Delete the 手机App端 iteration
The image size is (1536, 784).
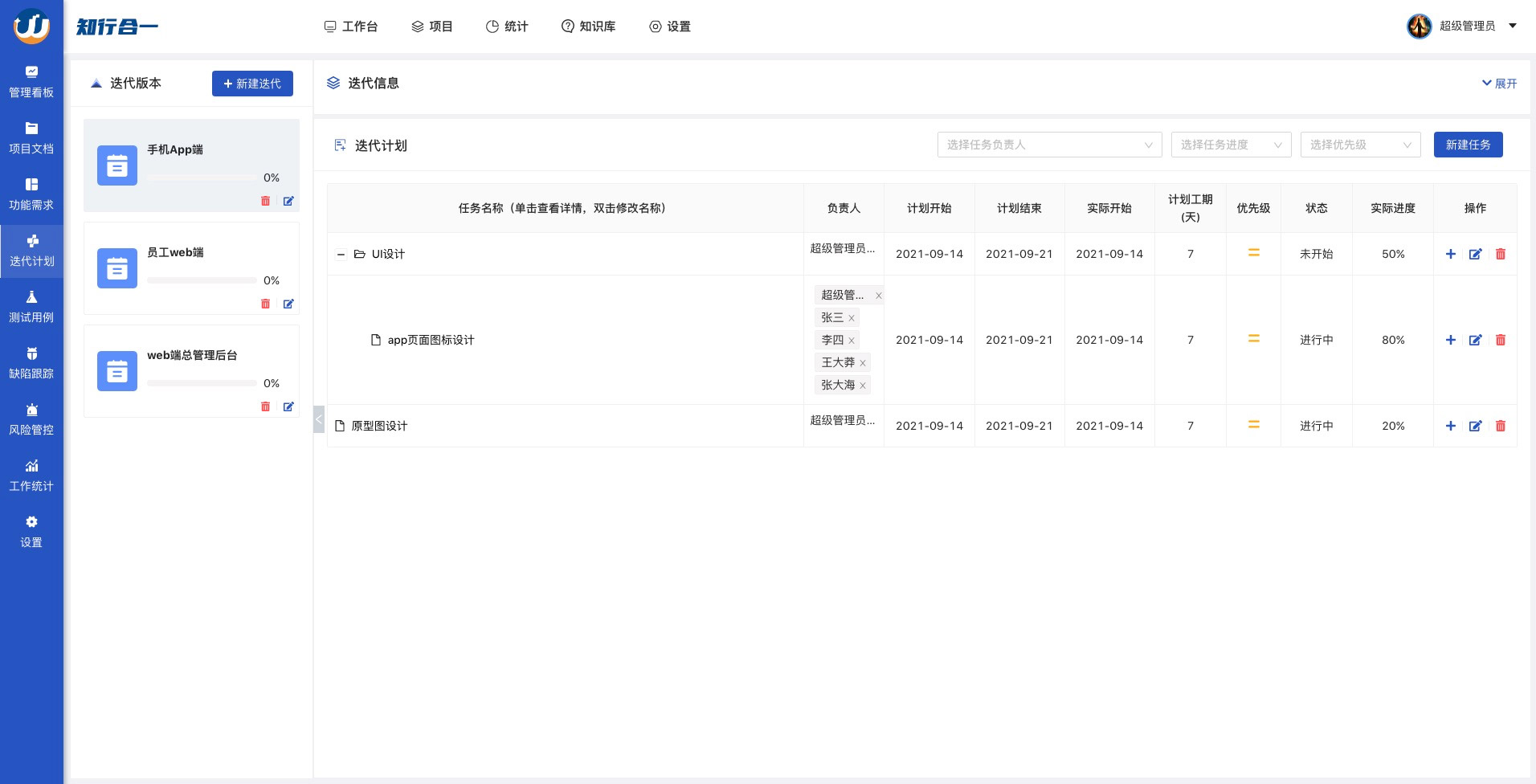click(265, 201)
